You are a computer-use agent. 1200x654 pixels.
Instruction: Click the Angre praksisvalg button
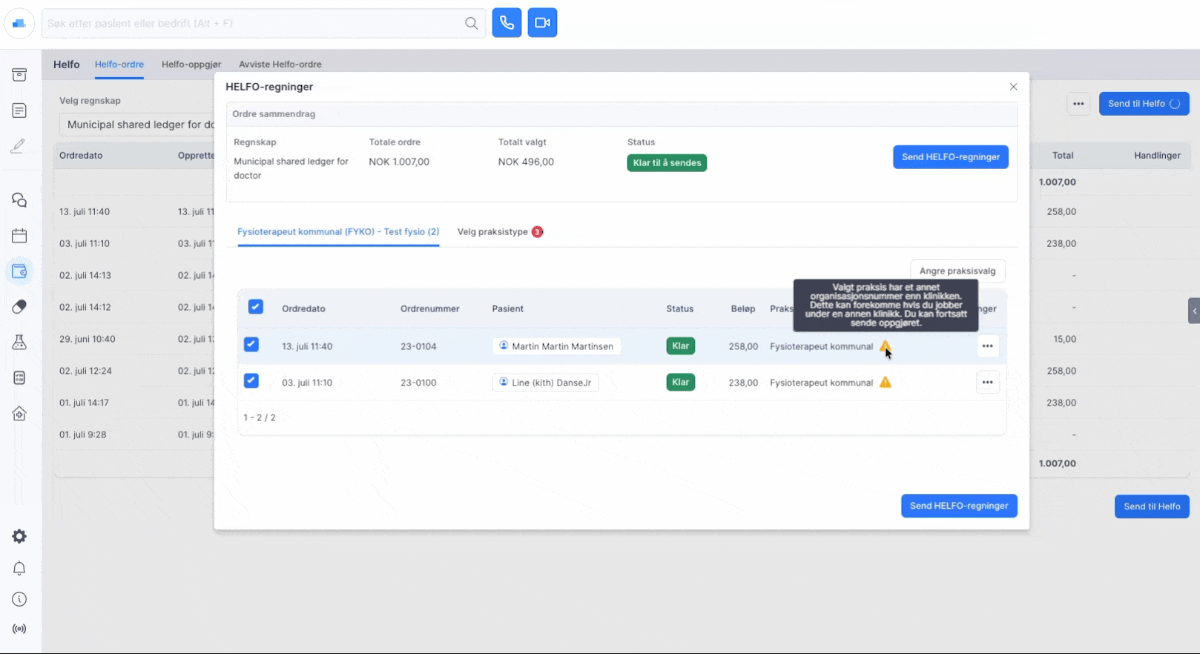pyautogui.click(x=958, y=271)
